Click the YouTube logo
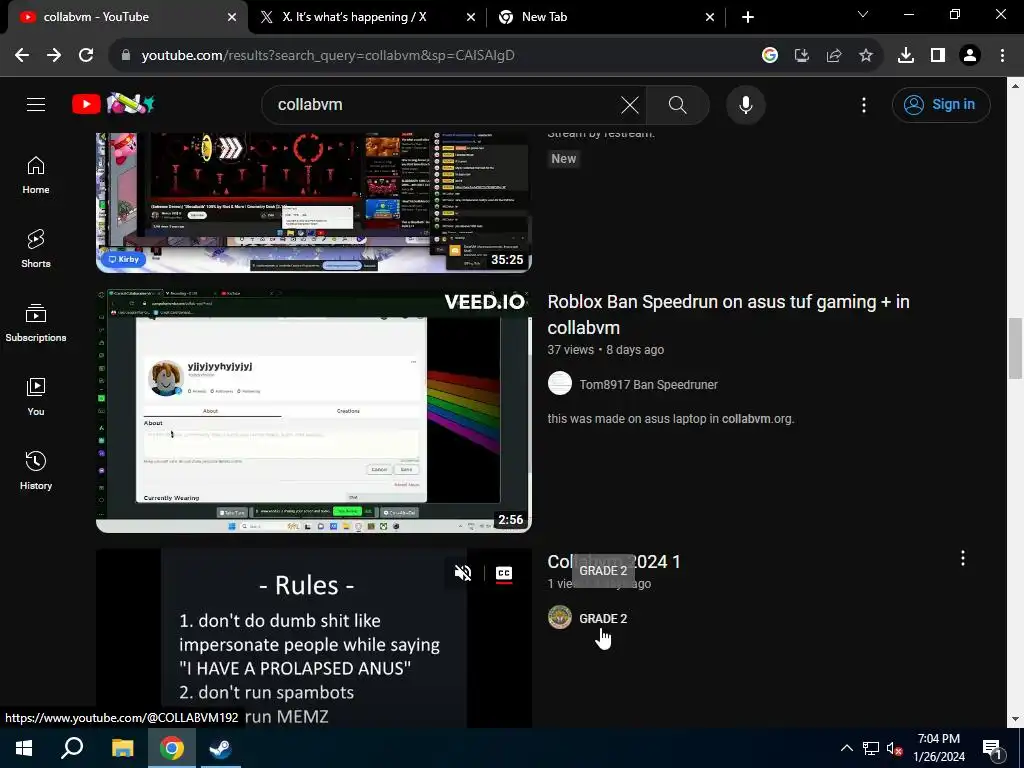The width and height of the screenshot is (1024, 768). pos(113,104)
